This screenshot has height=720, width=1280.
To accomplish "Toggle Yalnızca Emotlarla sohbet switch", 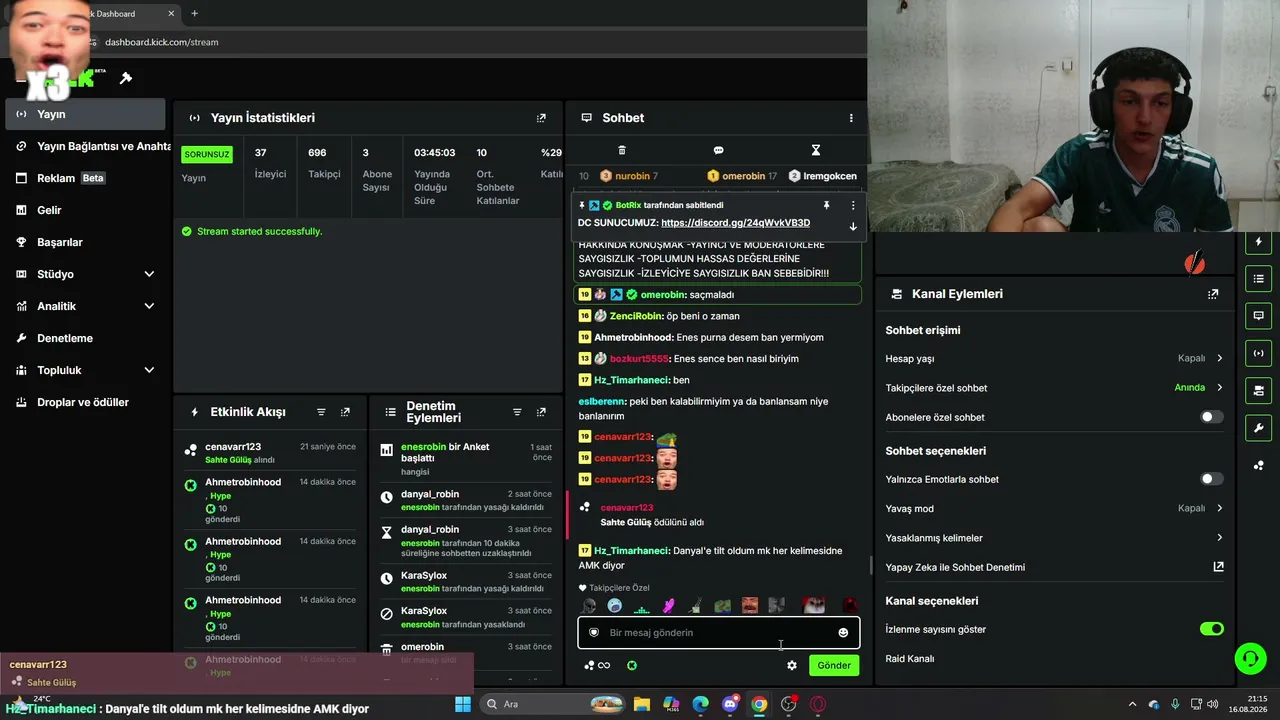I will point(1211,479).
